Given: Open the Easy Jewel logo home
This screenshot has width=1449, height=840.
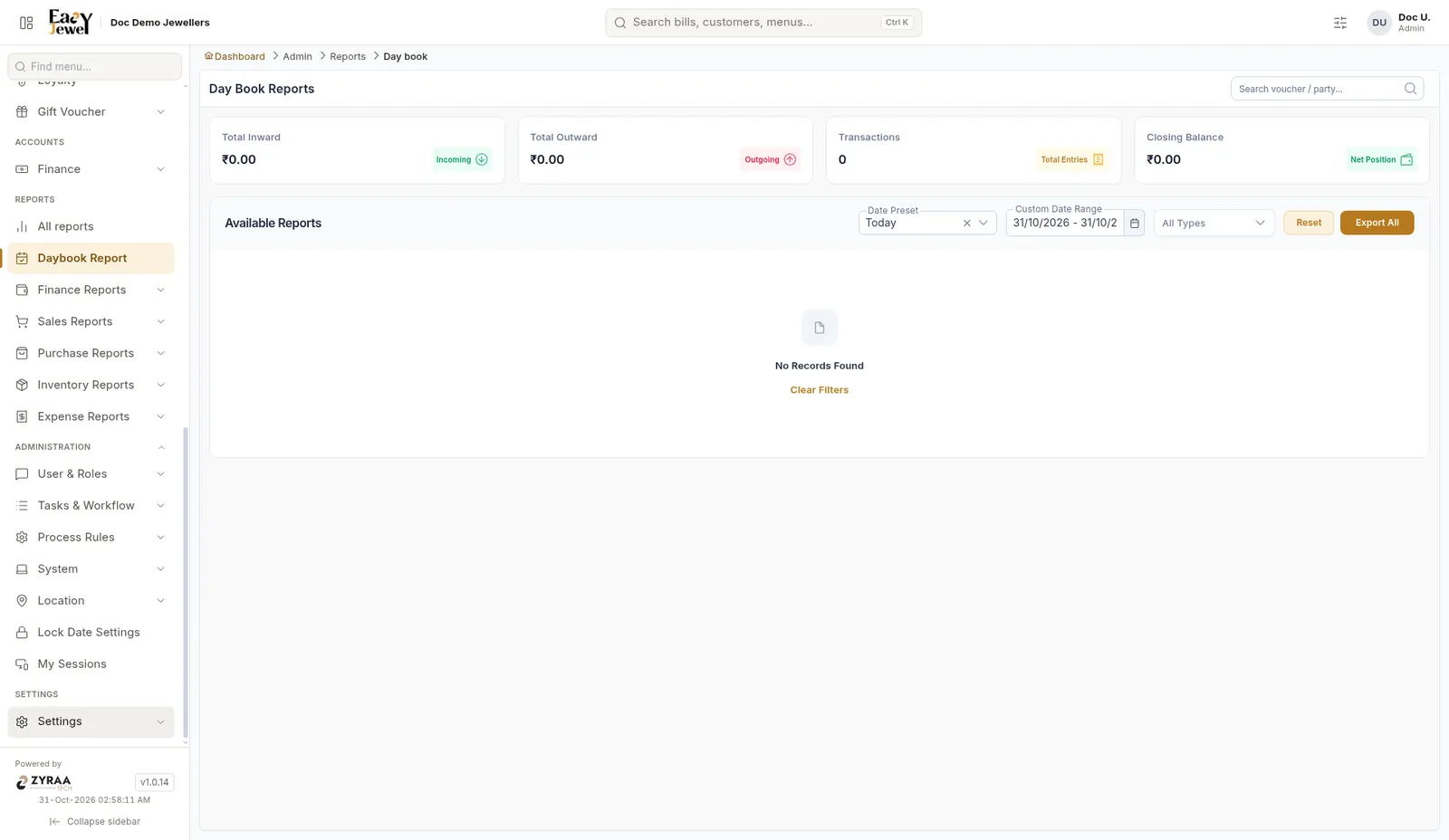Looking at the screenshot, I should click(x=71, y=22).
